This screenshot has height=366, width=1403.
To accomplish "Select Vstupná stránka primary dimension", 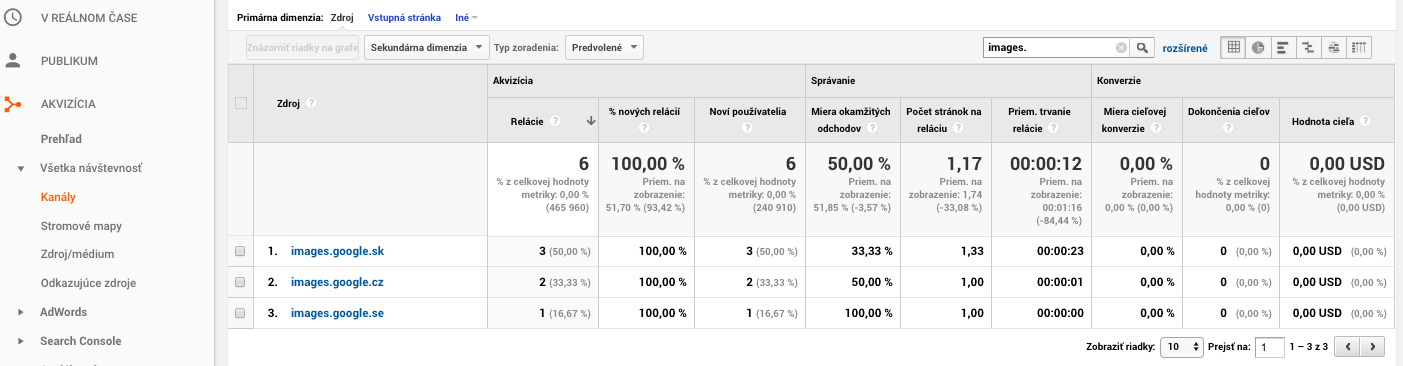I will tap(404, 18).
